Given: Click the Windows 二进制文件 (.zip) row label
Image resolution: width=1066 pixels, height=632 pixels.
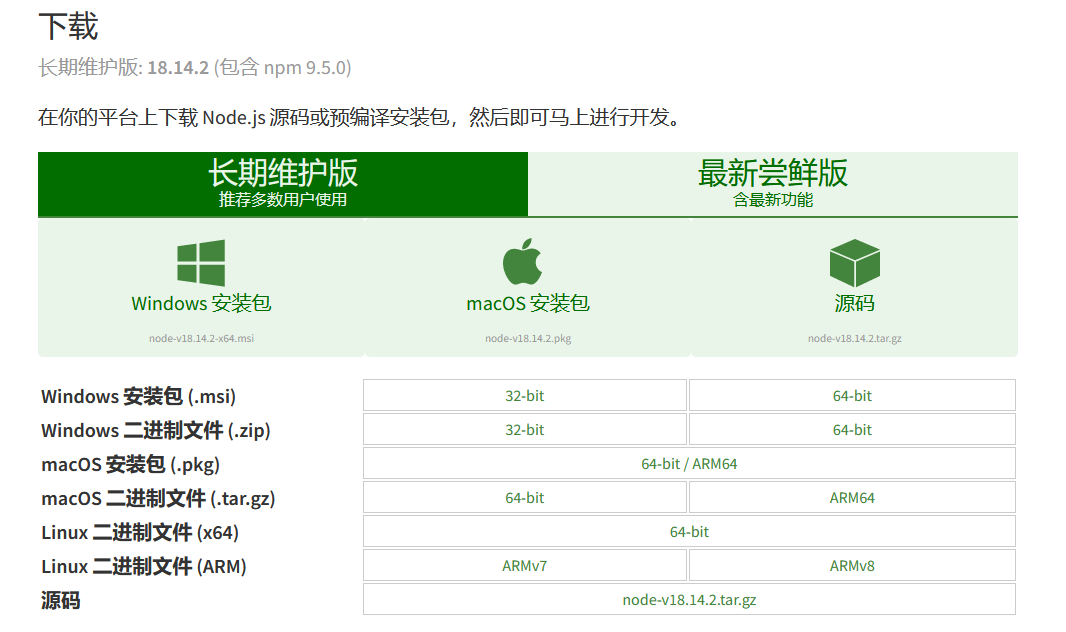Looking at the screenshot, I should [156, 430].
